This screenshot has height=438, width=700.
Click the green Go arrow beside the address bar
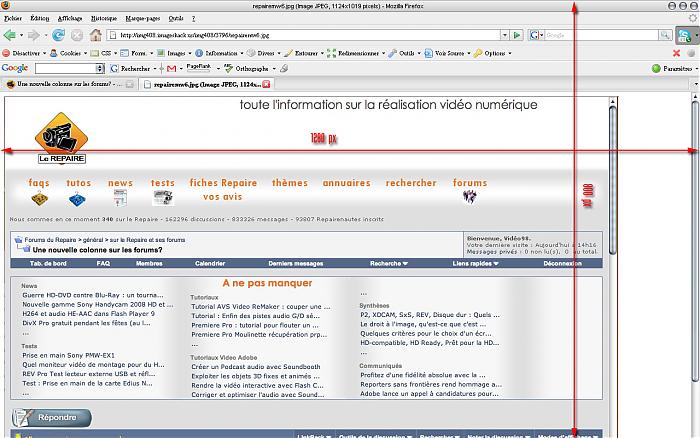pos(517,35)
